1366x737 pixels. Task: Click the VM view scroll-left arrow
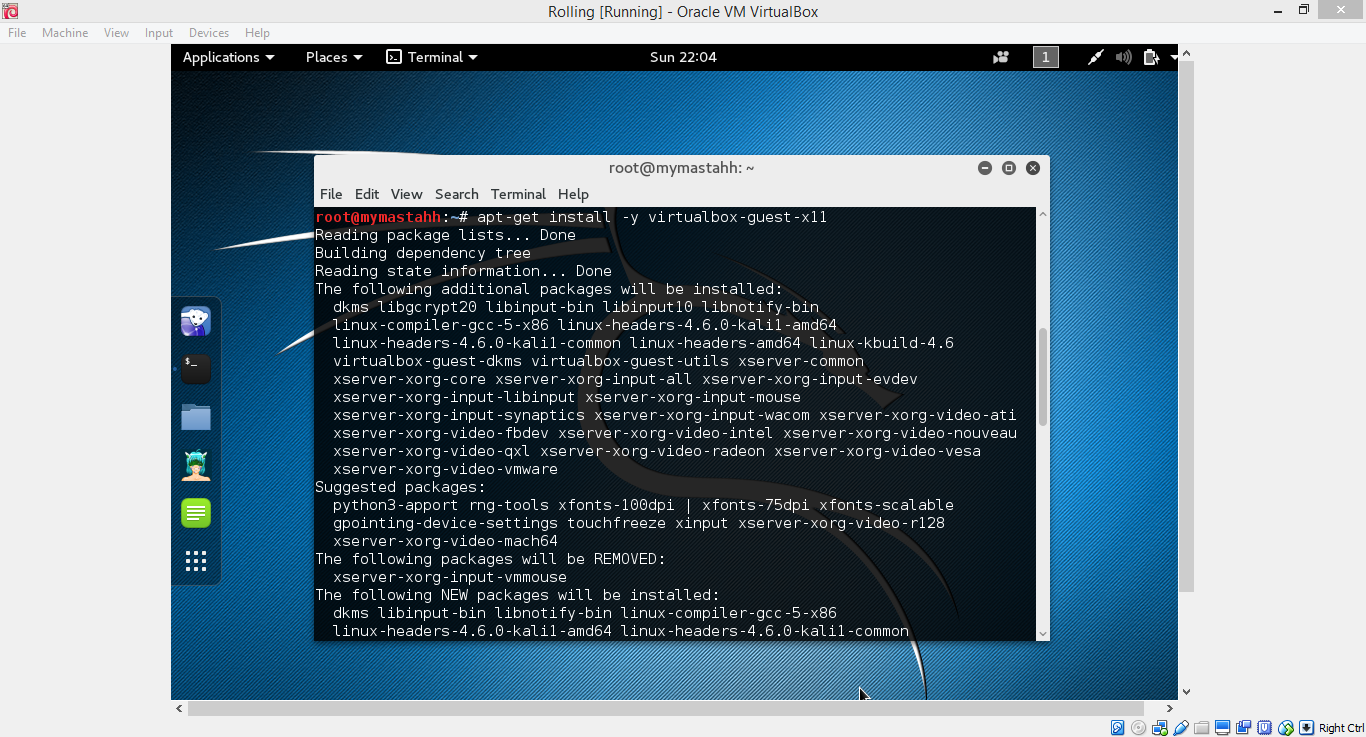[x=179, y=708]
